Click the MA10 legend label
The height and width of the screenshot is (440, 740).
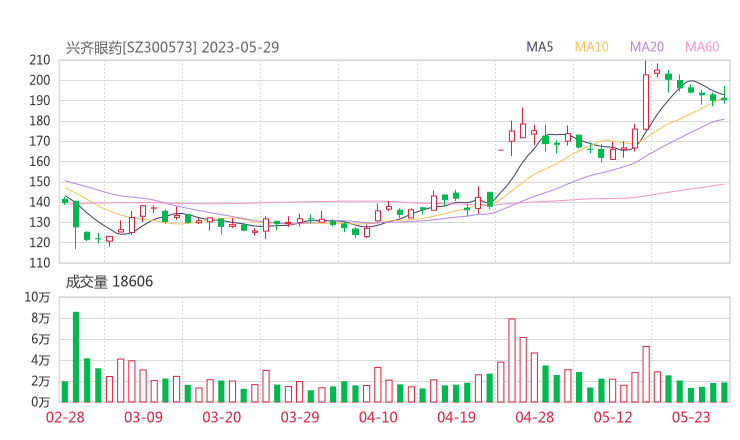[x=591, y=47]
